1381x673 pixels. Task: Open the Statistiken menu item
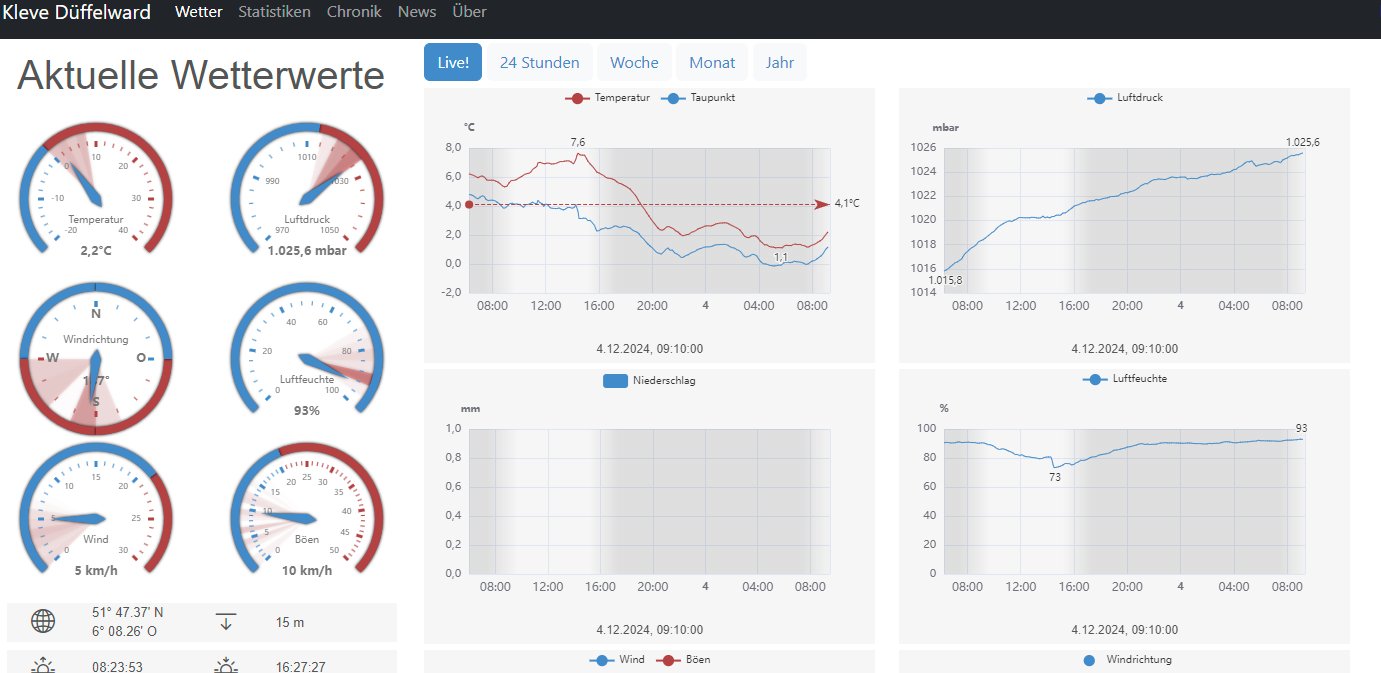point(274,12)
